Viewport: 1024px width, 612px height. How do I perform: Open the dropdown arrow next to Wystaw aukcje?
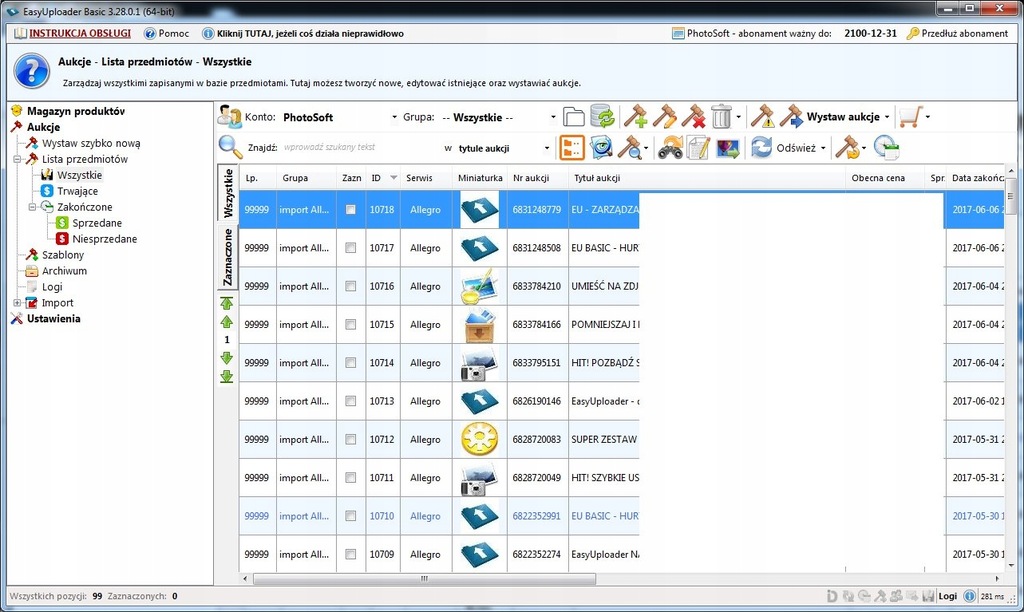coord(887,117)
